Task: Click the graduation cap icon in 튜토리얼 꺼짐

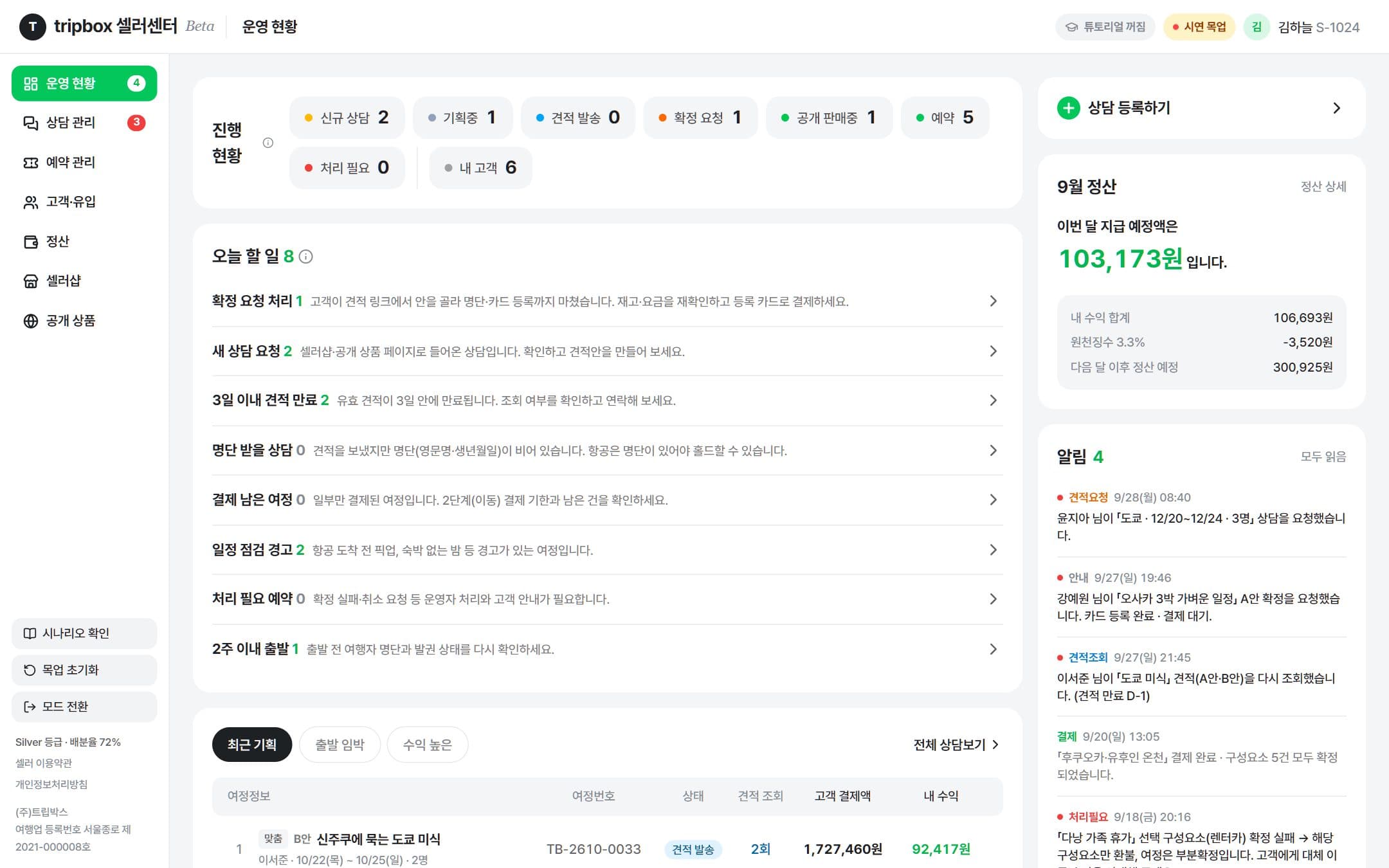Action: pyautogui.click(x=1071, y=27)
